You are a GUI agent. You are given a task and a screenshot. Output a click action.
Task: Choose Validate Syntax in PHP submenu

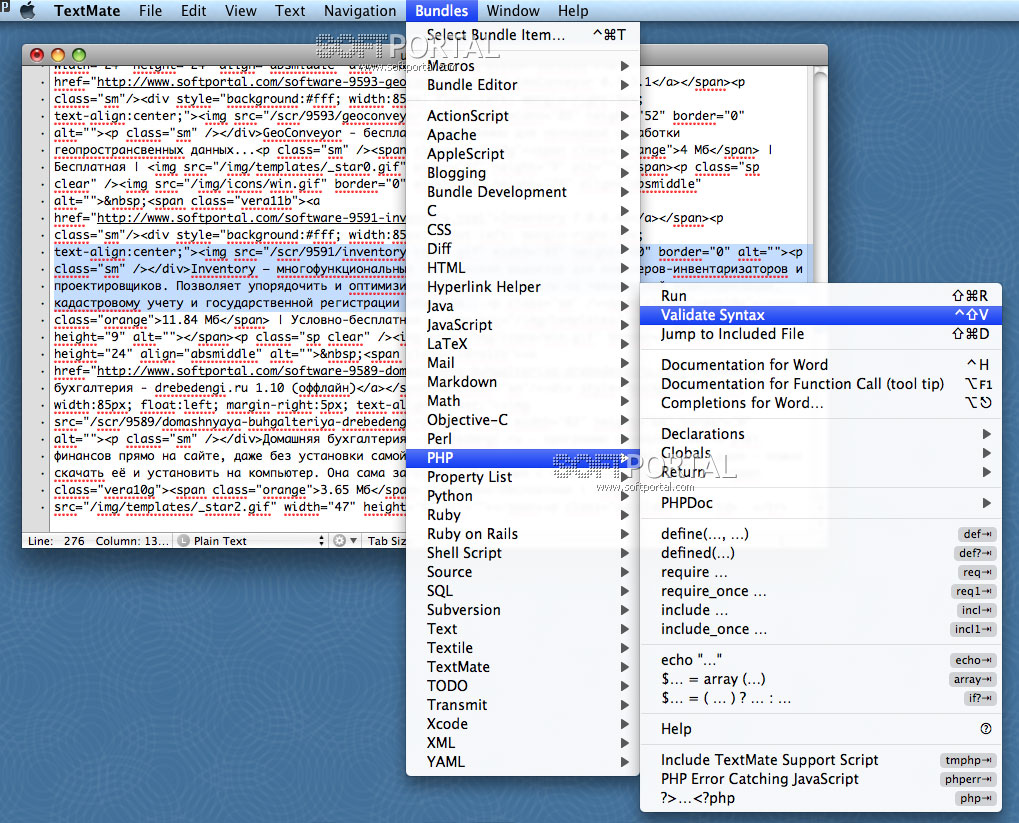821,315
